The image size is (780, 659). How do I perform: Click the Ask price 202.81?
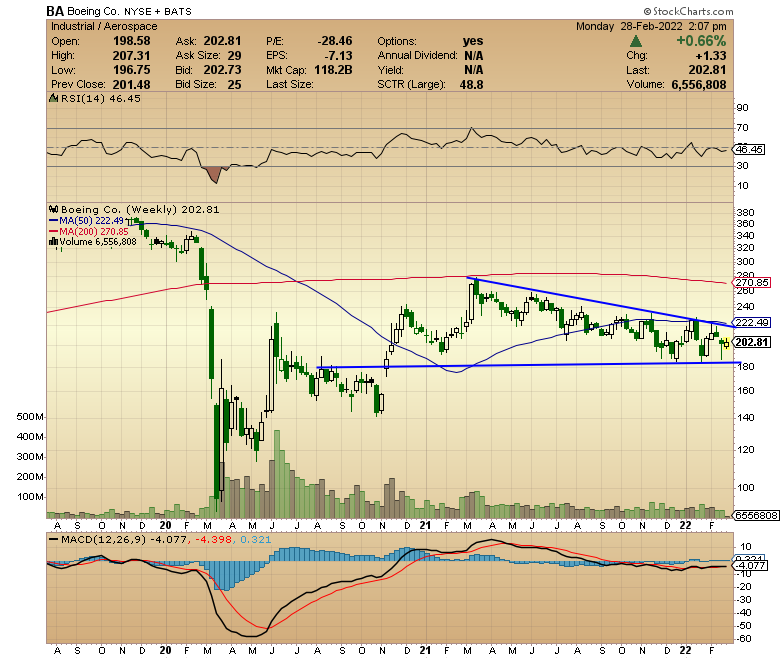(x=222, y=41)
